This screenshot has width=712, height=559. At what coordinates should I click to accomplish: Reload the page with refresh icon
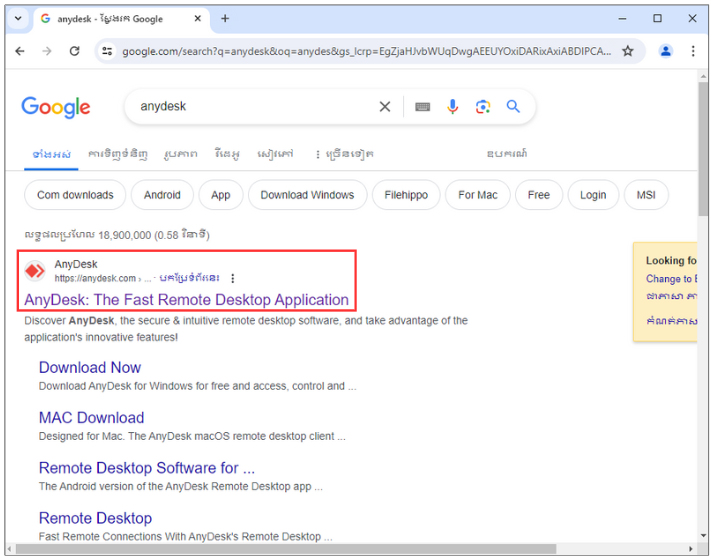[74, 51]
